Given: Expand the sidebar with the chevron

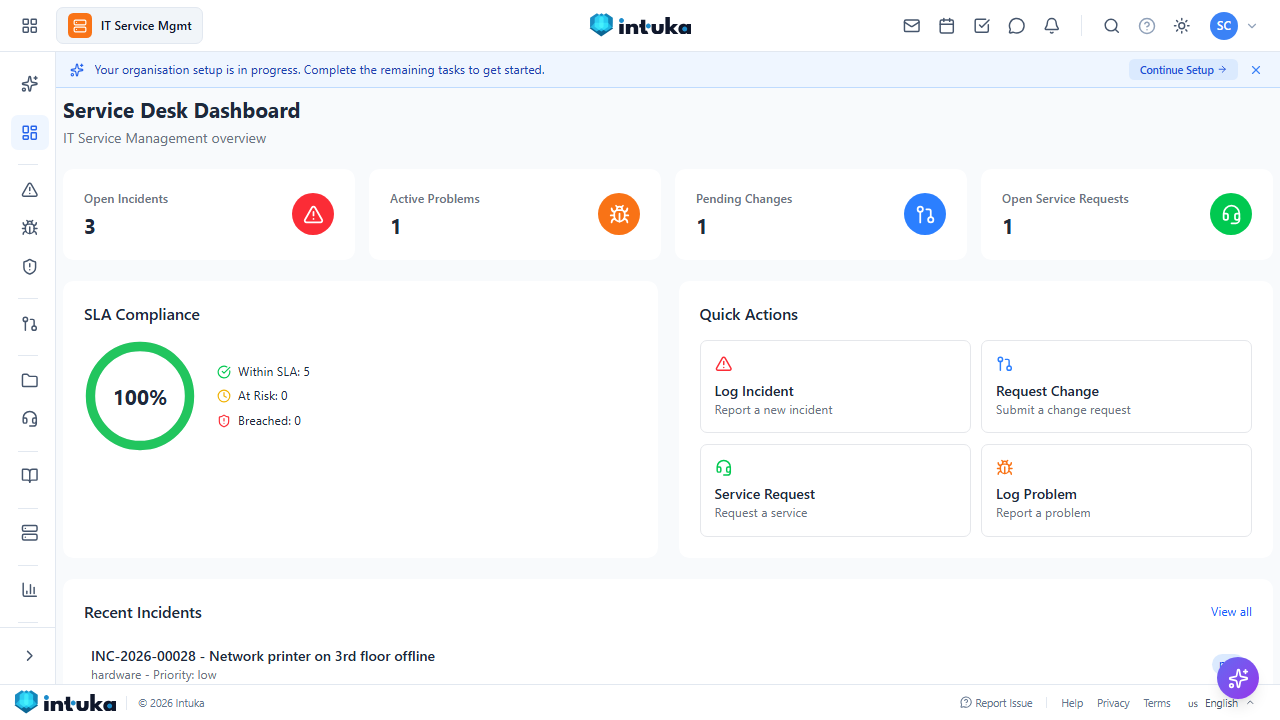Looking at the screenshot, I should (30, 656).
